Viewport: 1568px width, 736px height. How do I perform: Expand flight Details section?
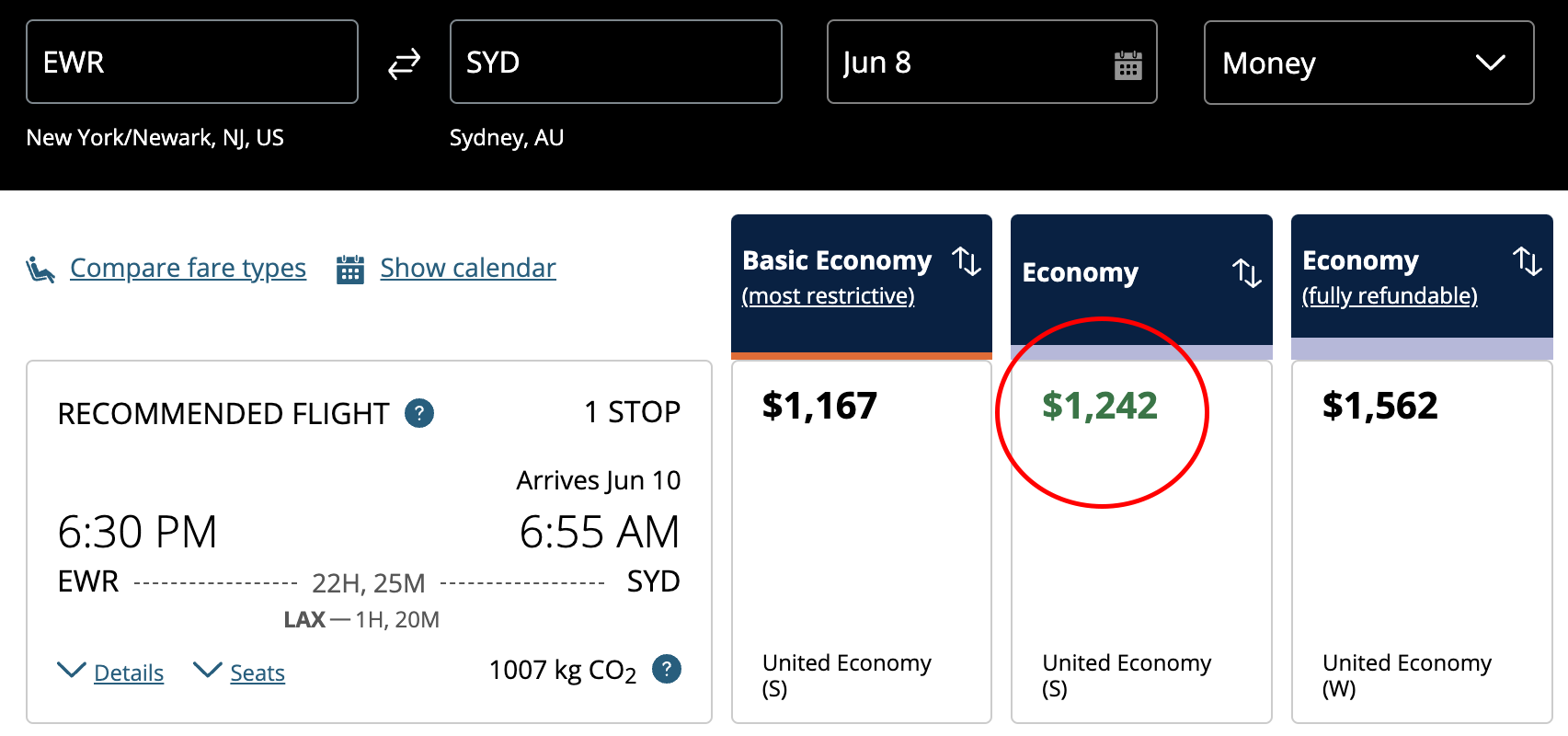click(128, 673)
